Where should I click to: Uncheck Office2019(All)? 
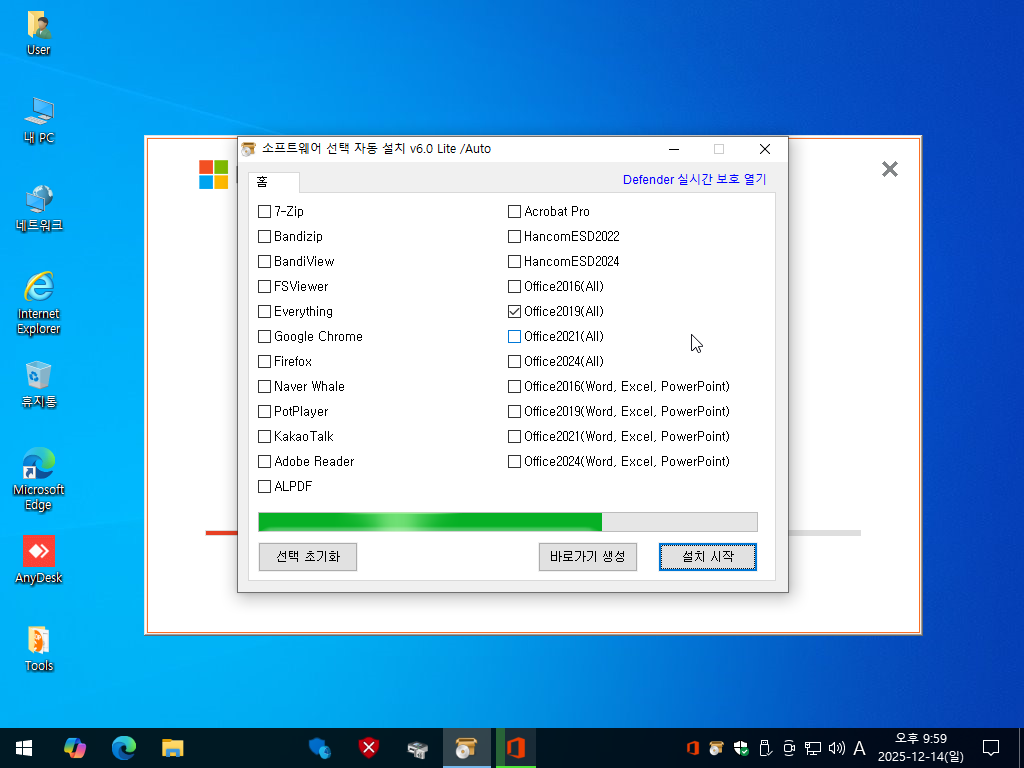515,312
